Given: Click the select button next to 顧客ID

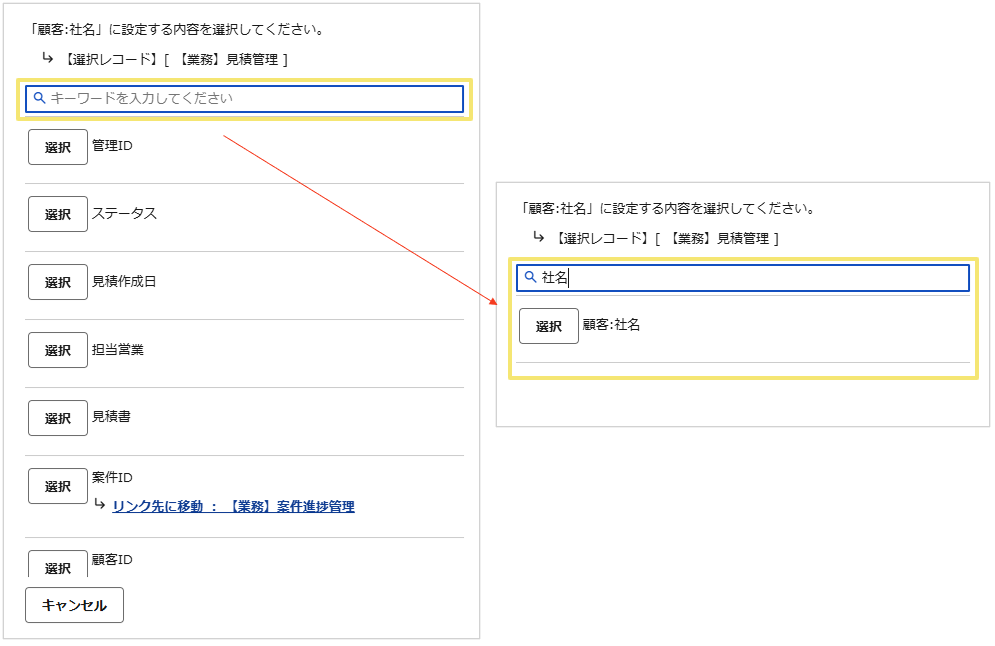Looking at the screenshot, I should pos(58,564).
